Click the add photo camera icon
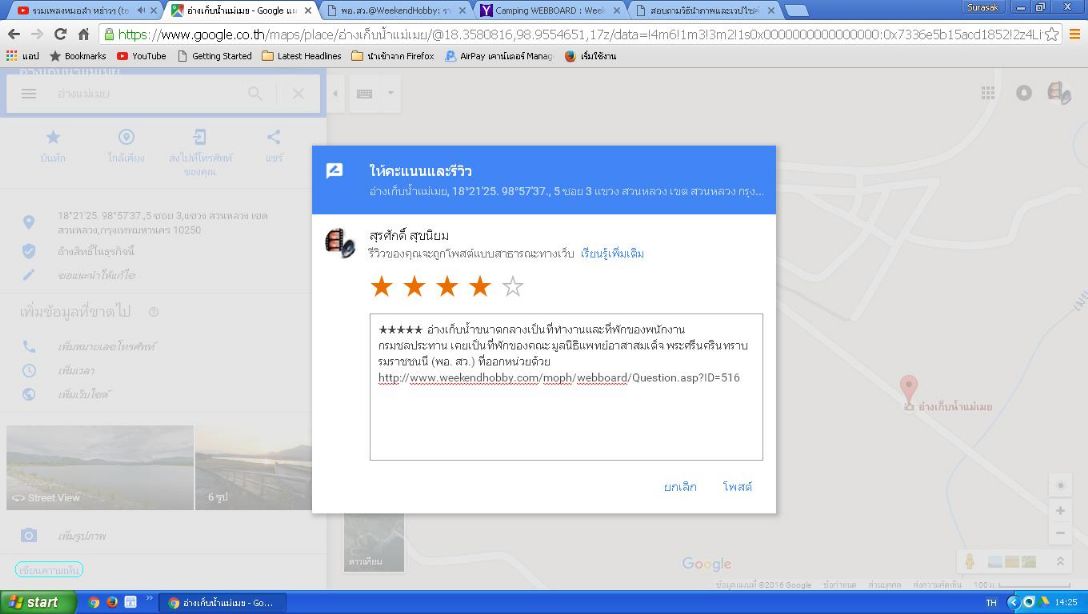 28,535
